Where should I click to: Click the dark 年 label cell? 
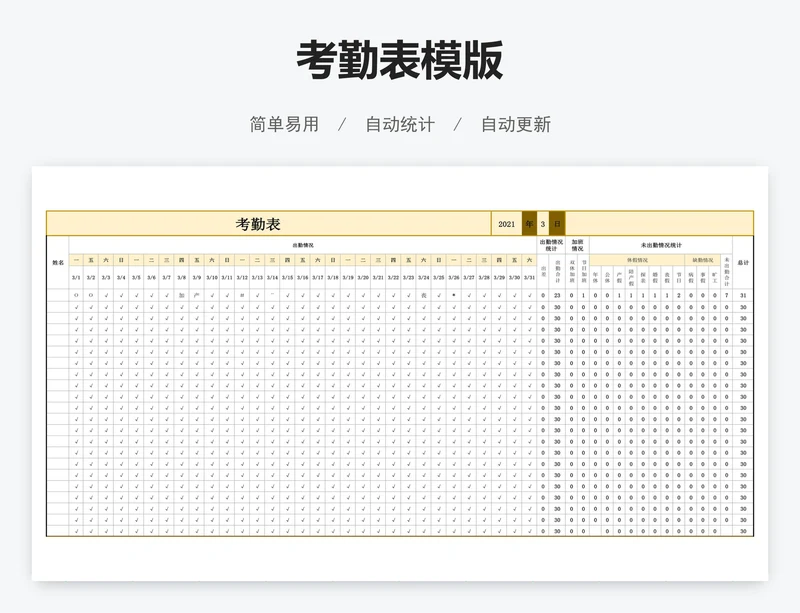pos(529,224)
